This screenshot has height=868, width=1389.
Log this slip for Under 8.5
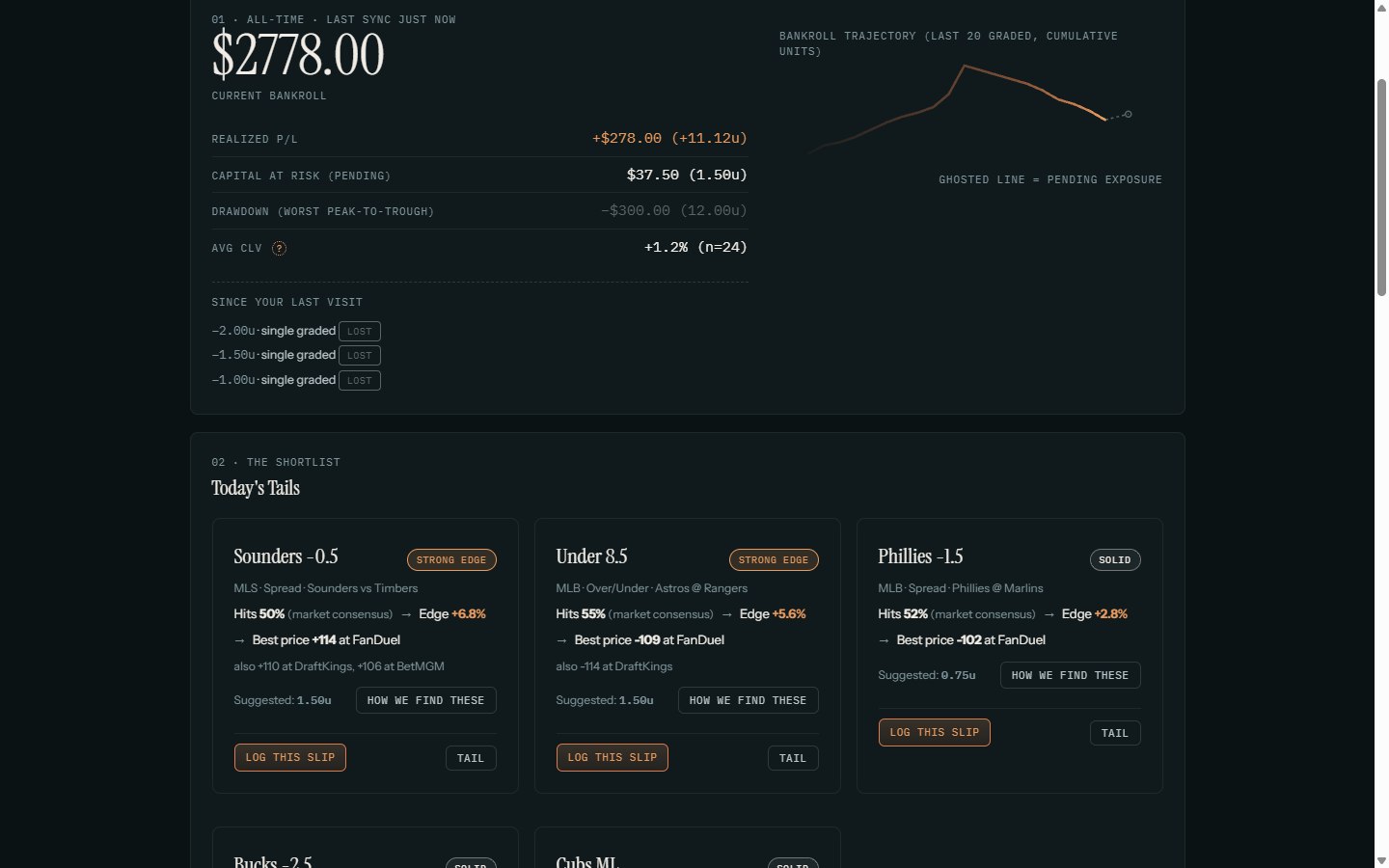point(613,757)
